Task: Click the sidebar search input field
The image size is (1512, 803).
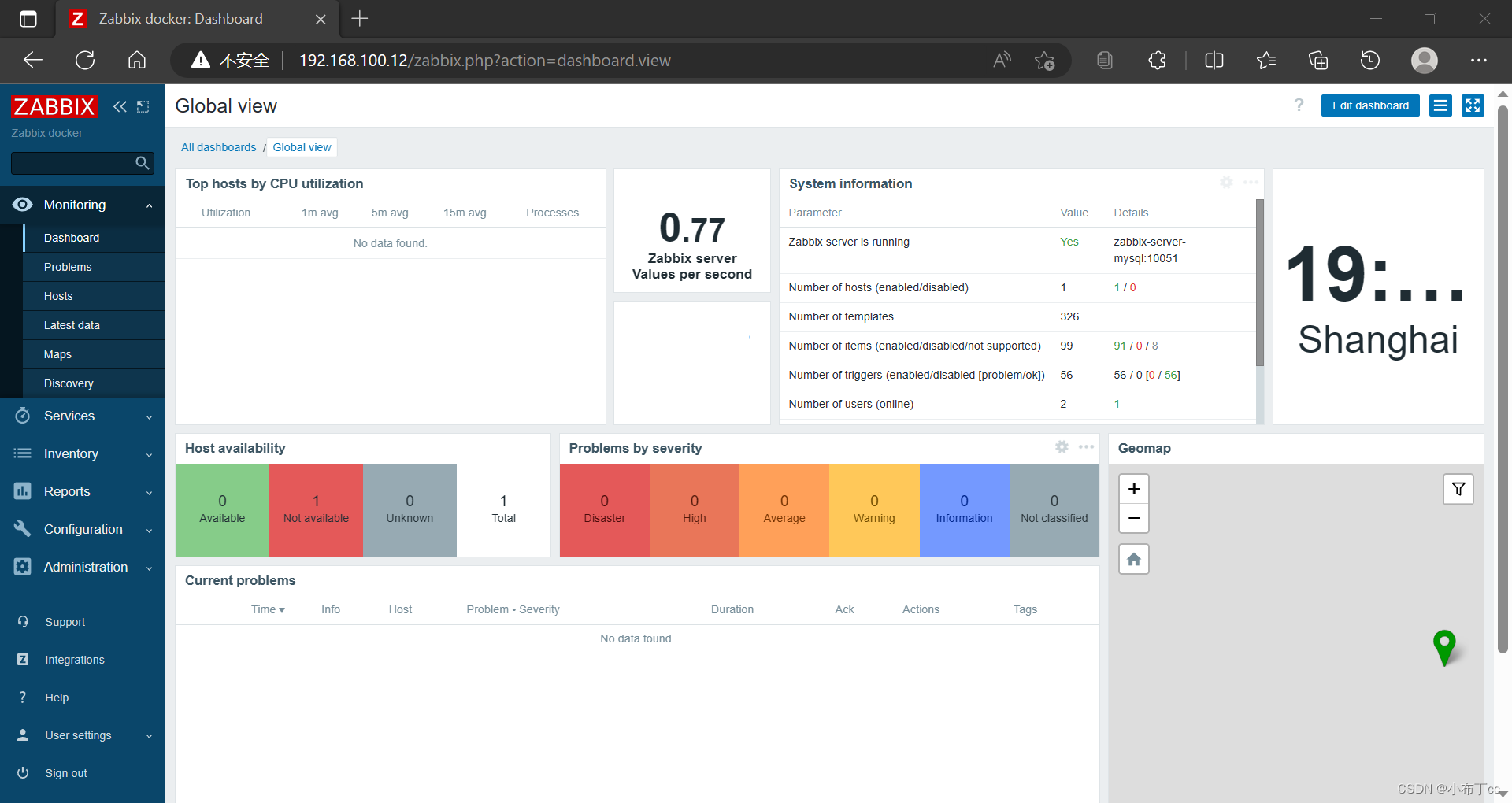Action: click(x=72, y=163)
